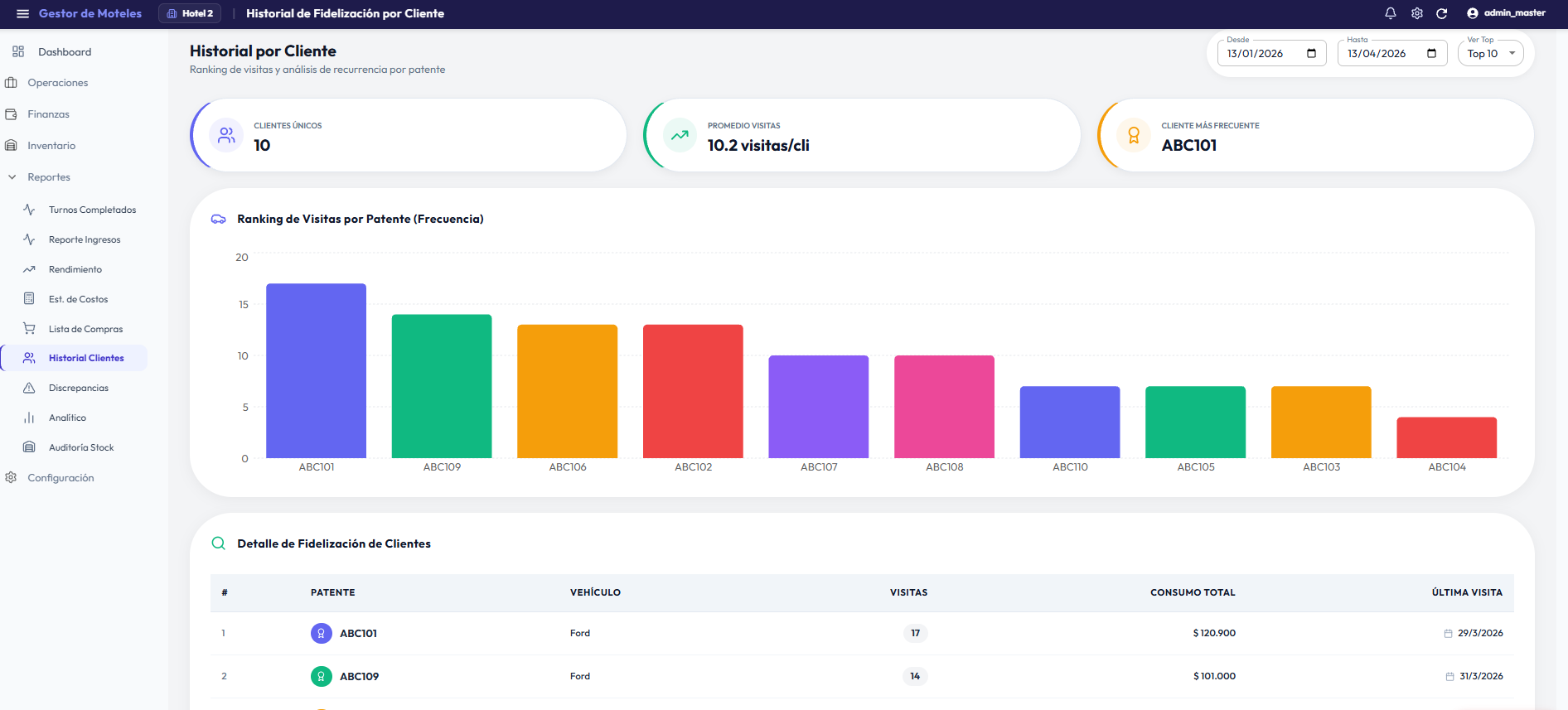Click the ABC110 bar in chart

click(x=1070, y=423)
